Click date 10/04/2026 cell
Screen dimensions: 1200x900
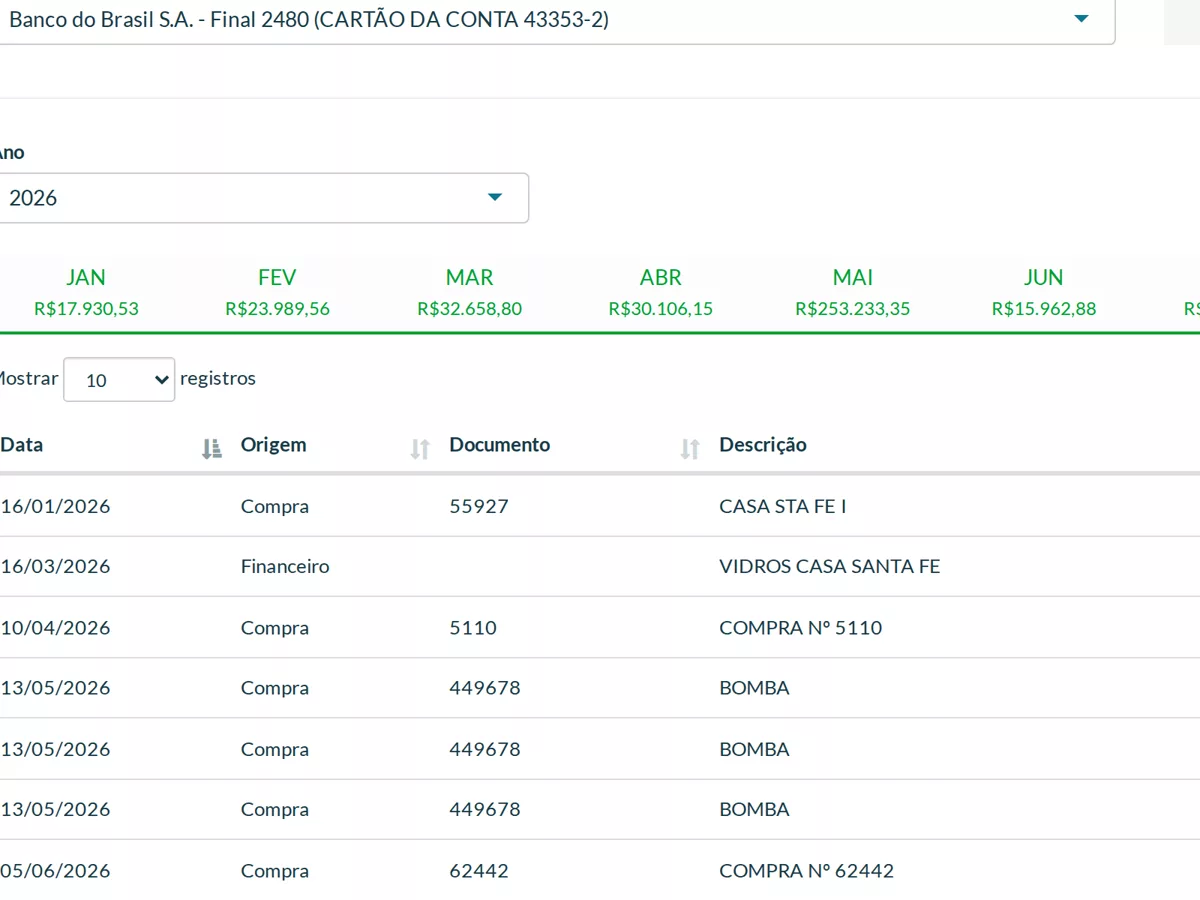(x=55, y=628)
